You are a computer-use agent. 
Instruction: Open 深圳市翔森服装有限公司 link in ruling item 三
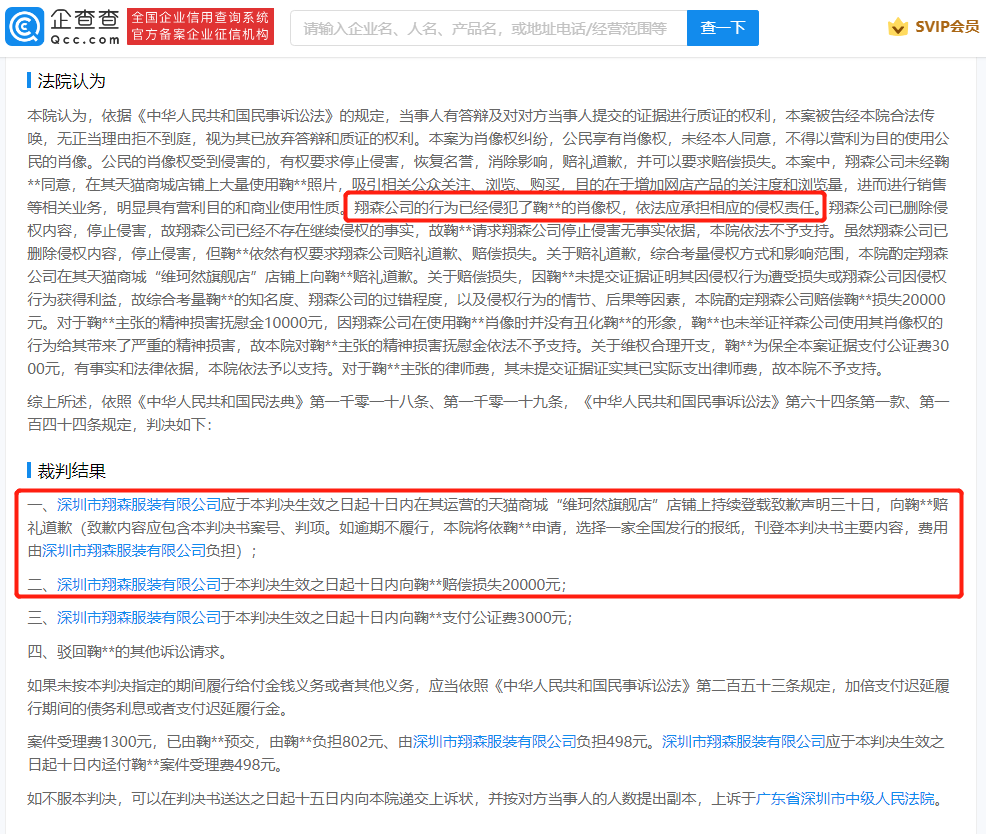click(x=138, y=618)
